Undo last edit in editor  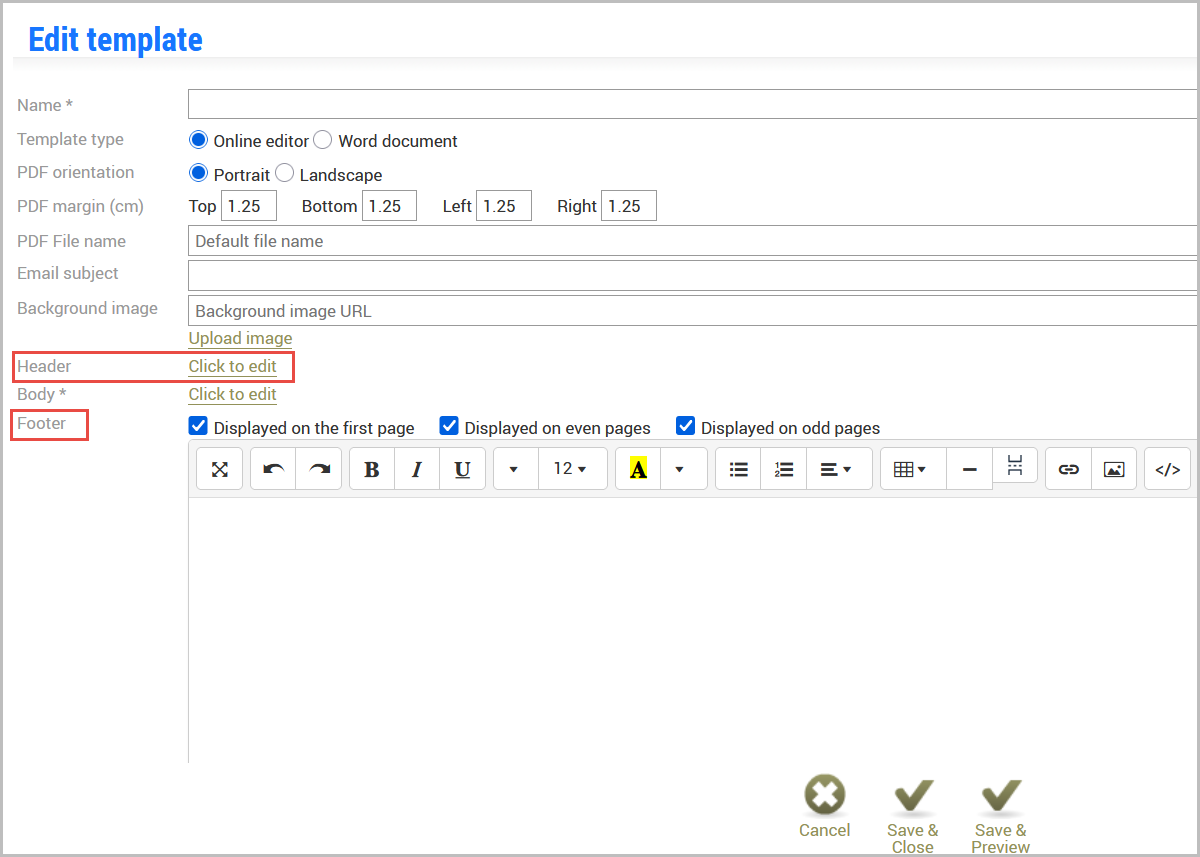coord(273,469)
